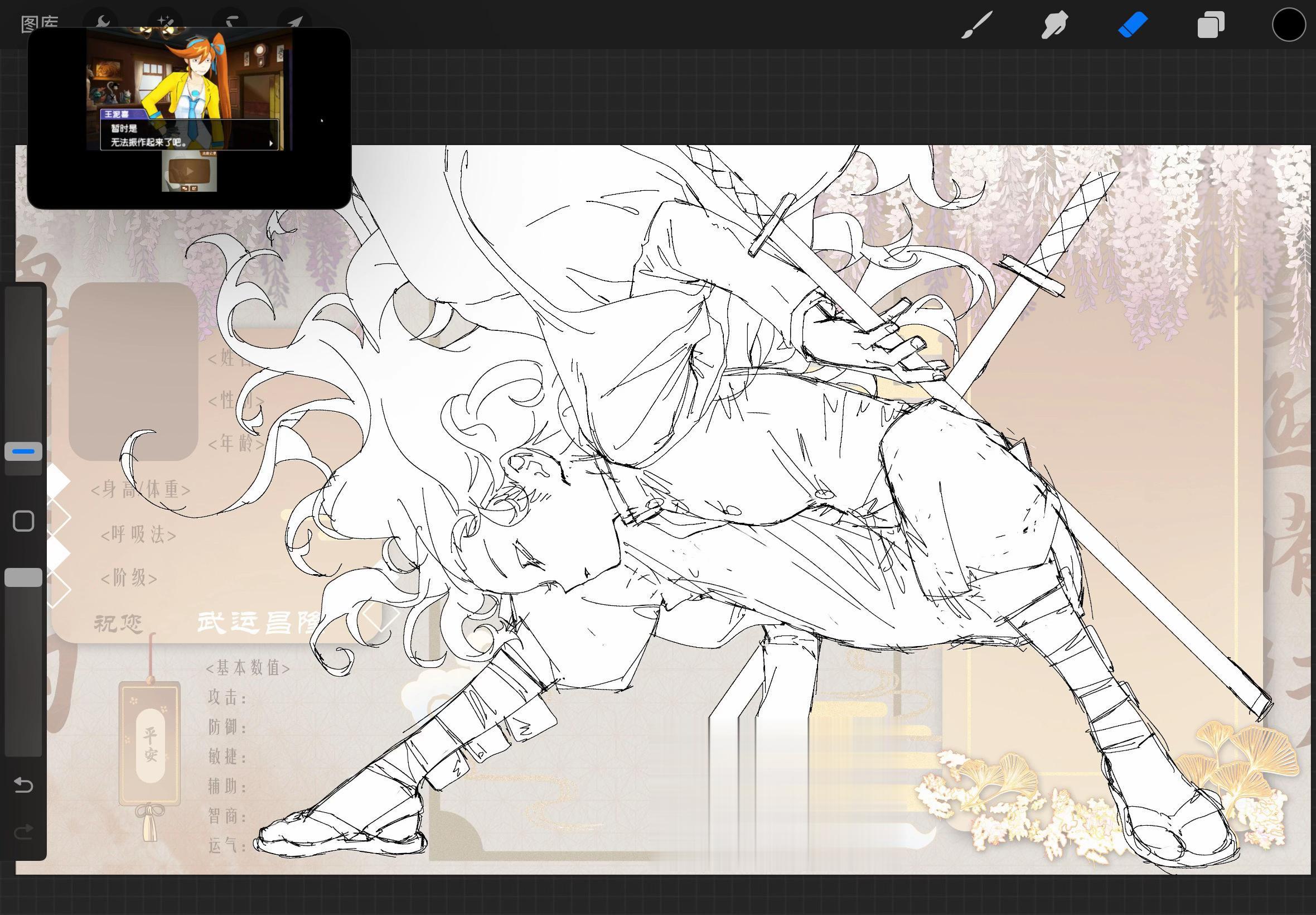Viewport: 1316px width, 915px height.
Task: Click the picture-in-picture video window
Action: [x=189, y=118]
